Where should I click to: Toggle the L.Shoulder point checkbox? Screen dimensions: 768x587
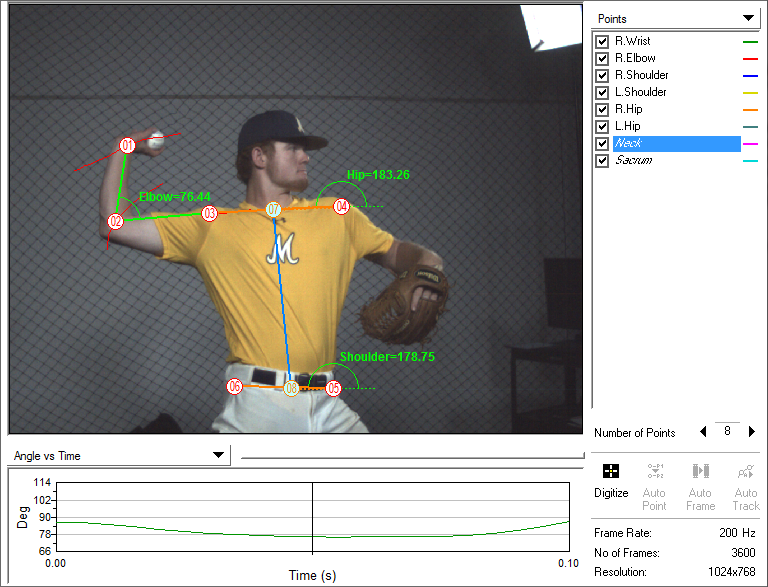click(602, 93)
